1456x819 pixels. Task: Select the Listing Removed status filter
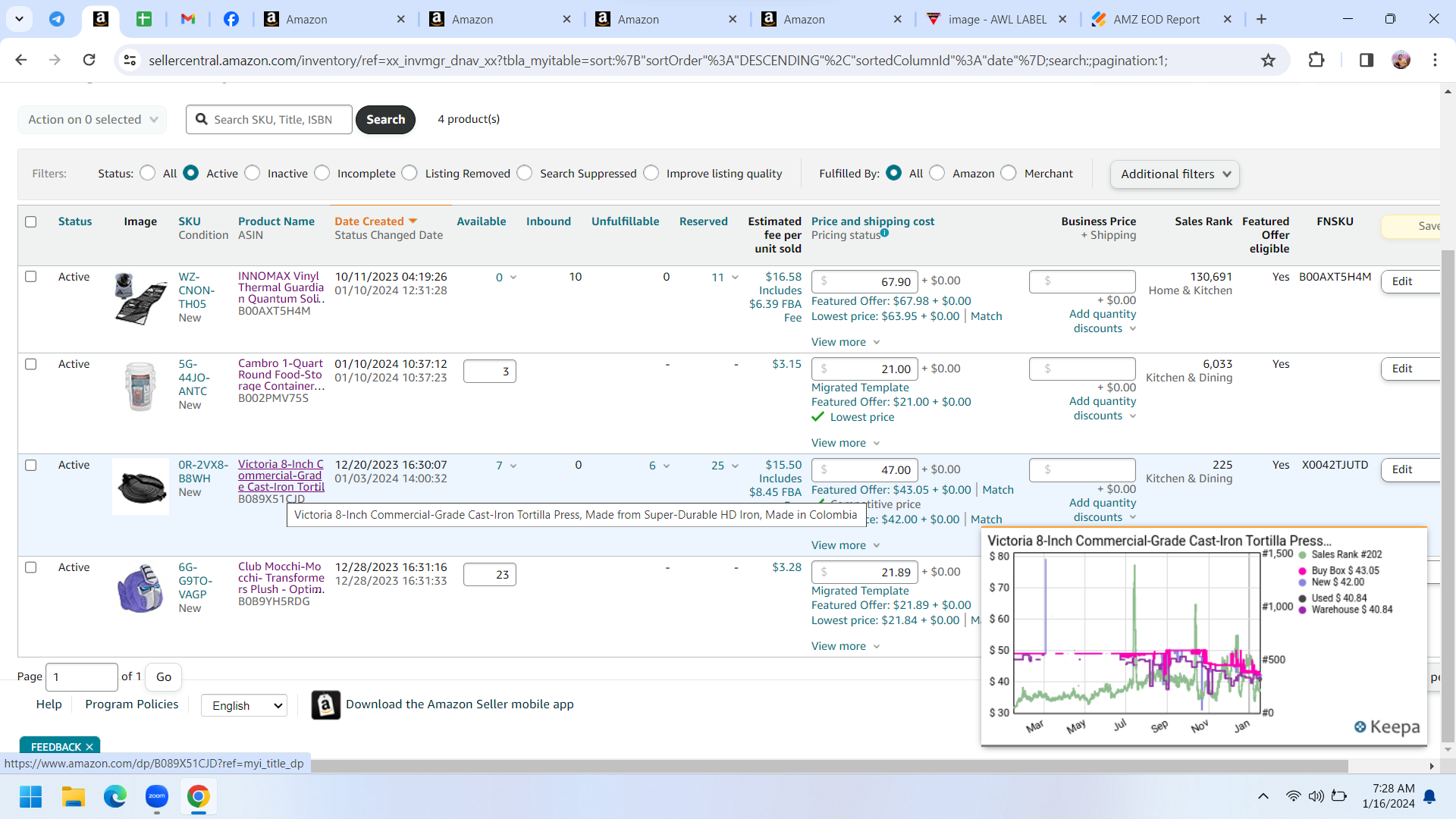pyautogui.click(x=409, y=173)
